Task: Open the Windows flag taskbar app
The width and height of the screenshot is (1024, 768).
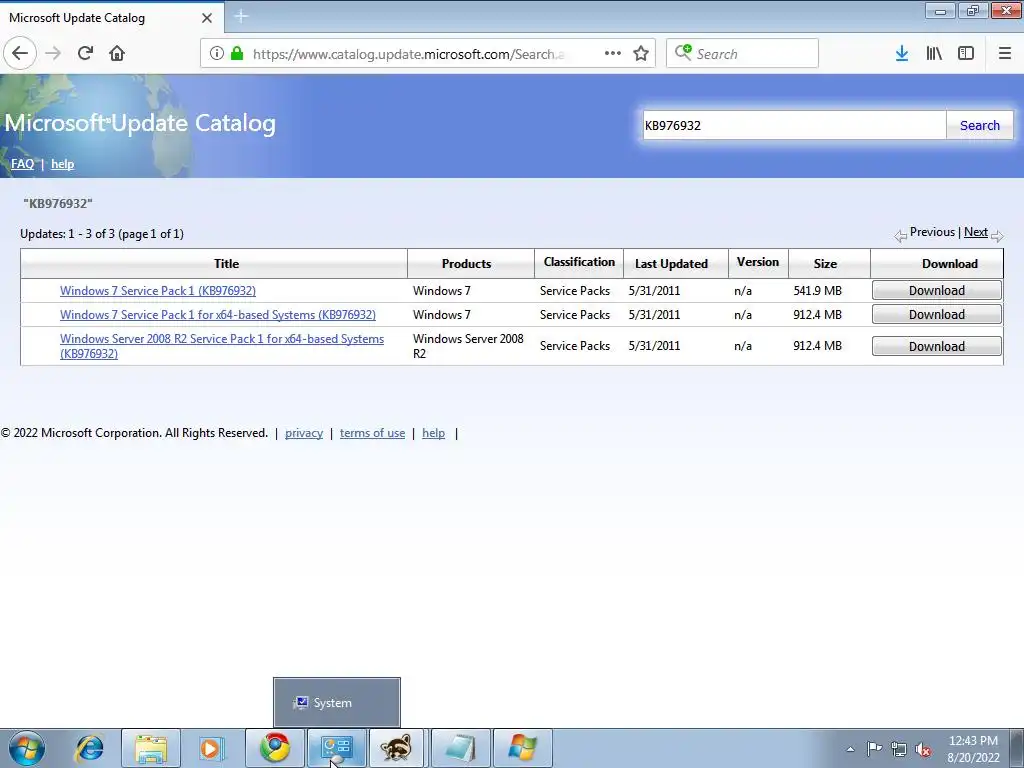Action: tap(523, 748)
